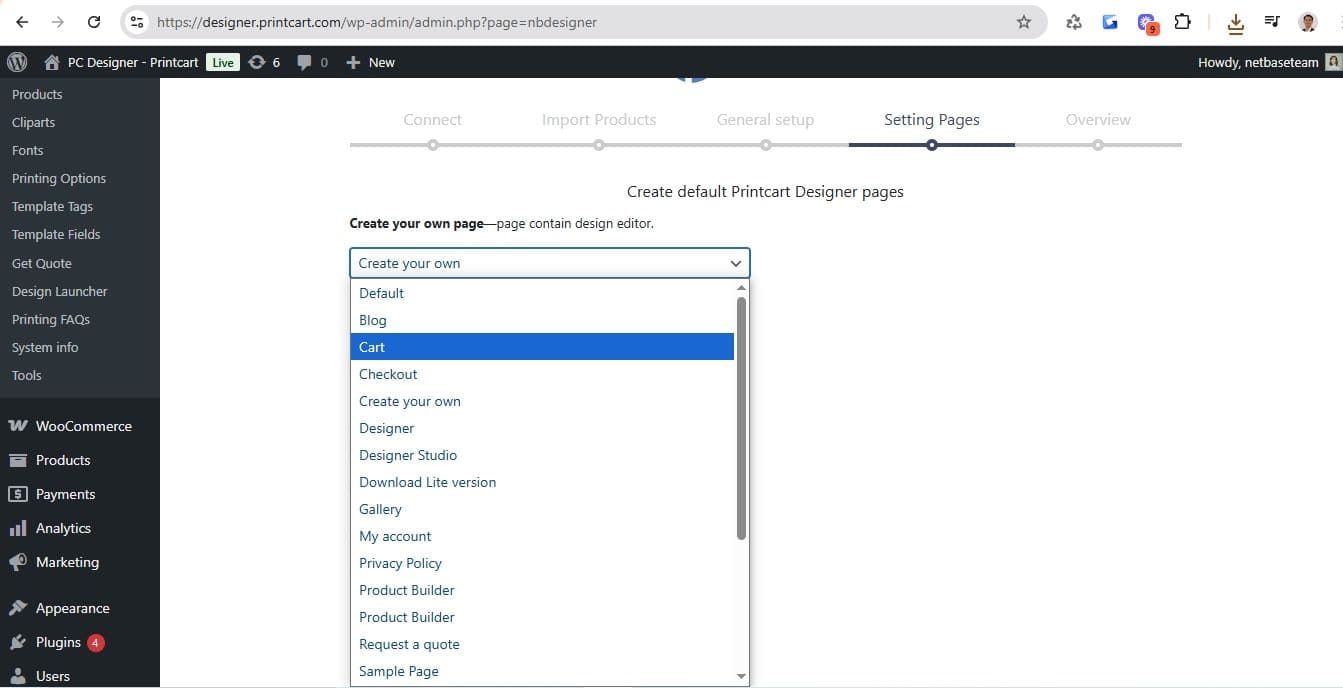Choose Download Lite version option

coord(542,482)
